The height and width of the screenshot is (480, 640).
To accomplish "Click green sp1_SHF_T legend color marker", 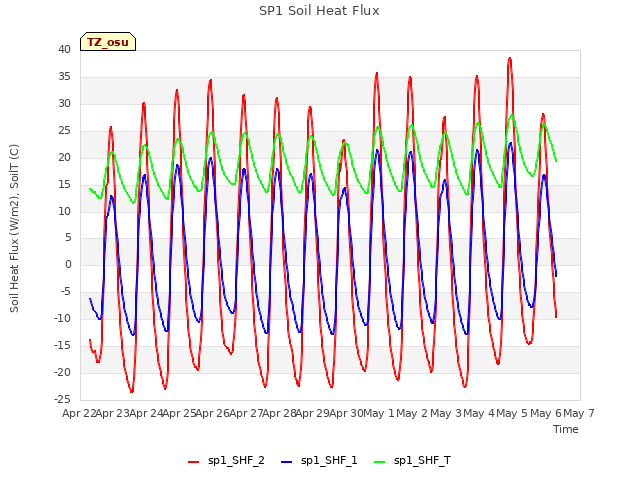I will pos(380,462).
